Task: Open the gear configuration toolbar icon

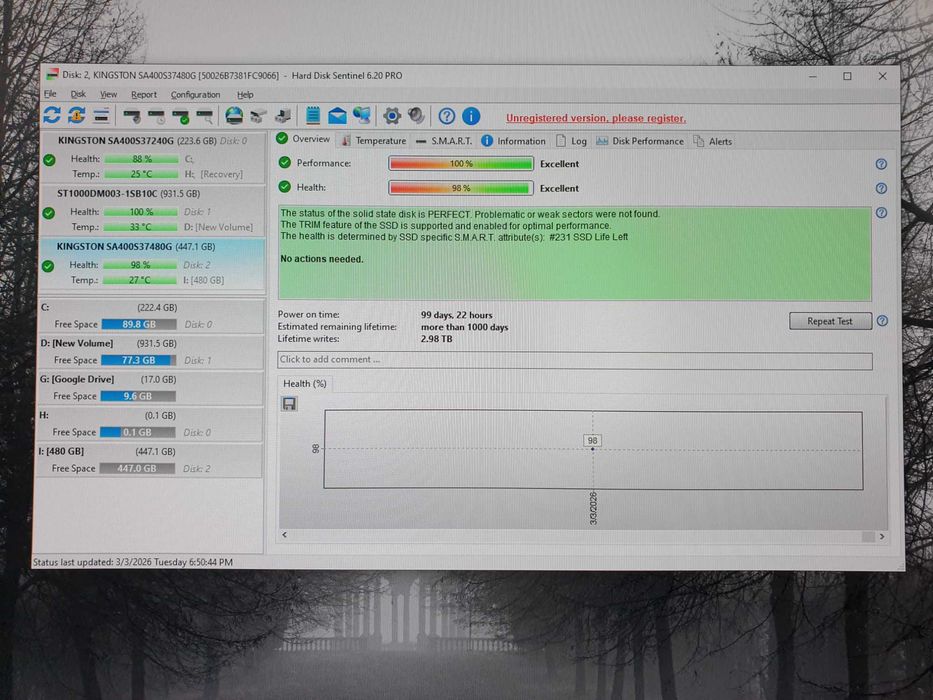Action: pos(392,115)
